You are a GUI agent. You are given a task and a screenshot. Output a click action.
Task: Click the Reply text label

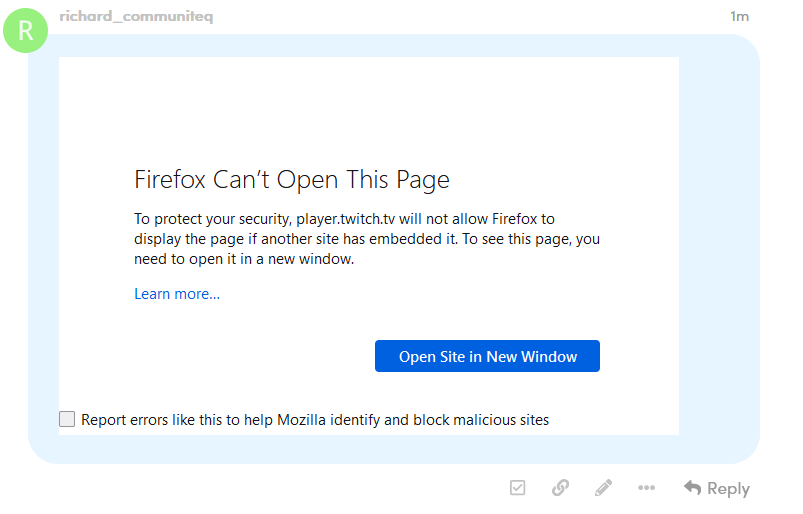pyautogui.click(x=728, y=488)
